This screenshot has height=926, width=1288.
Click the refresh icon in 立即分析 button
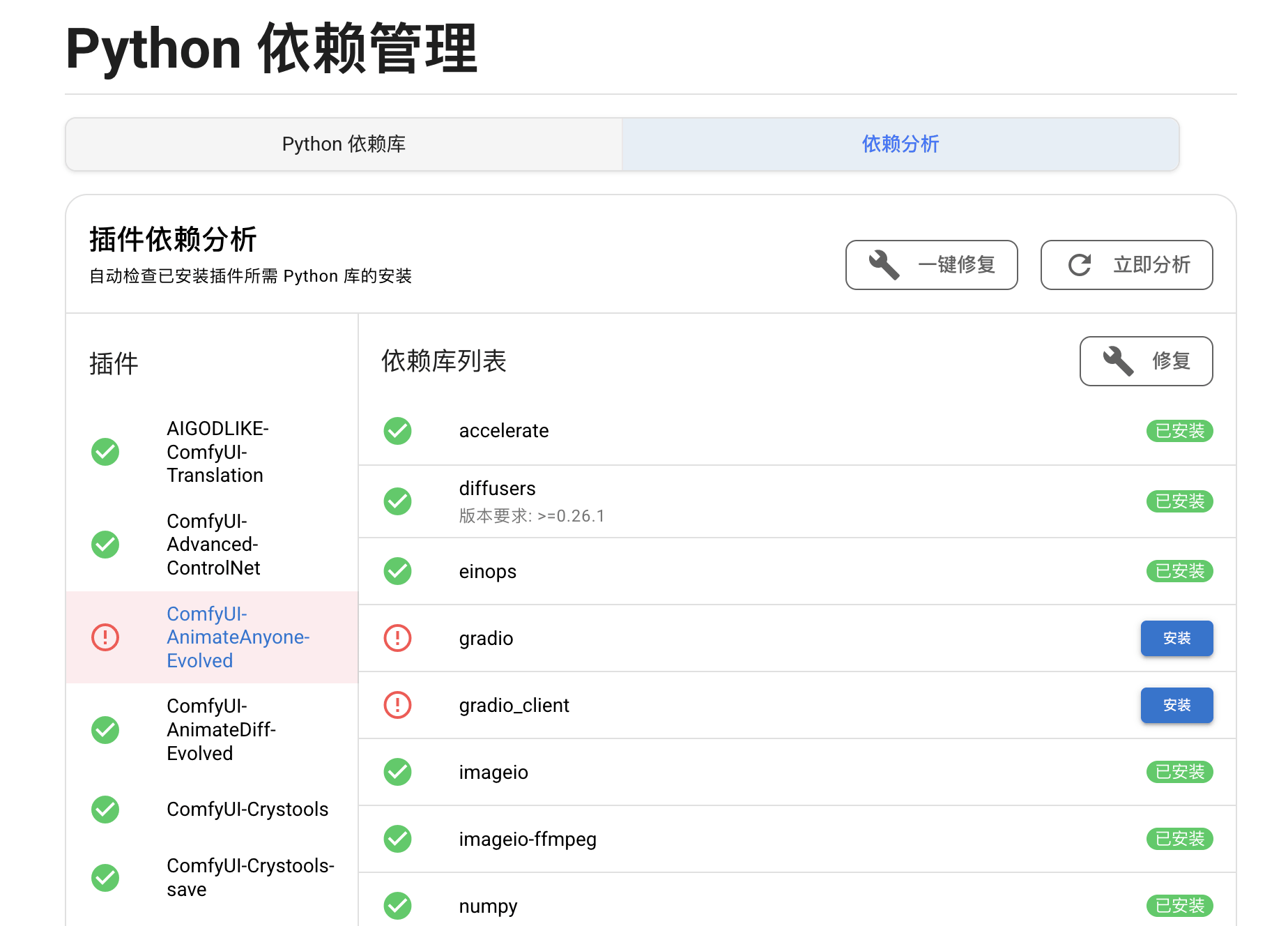1080,265
